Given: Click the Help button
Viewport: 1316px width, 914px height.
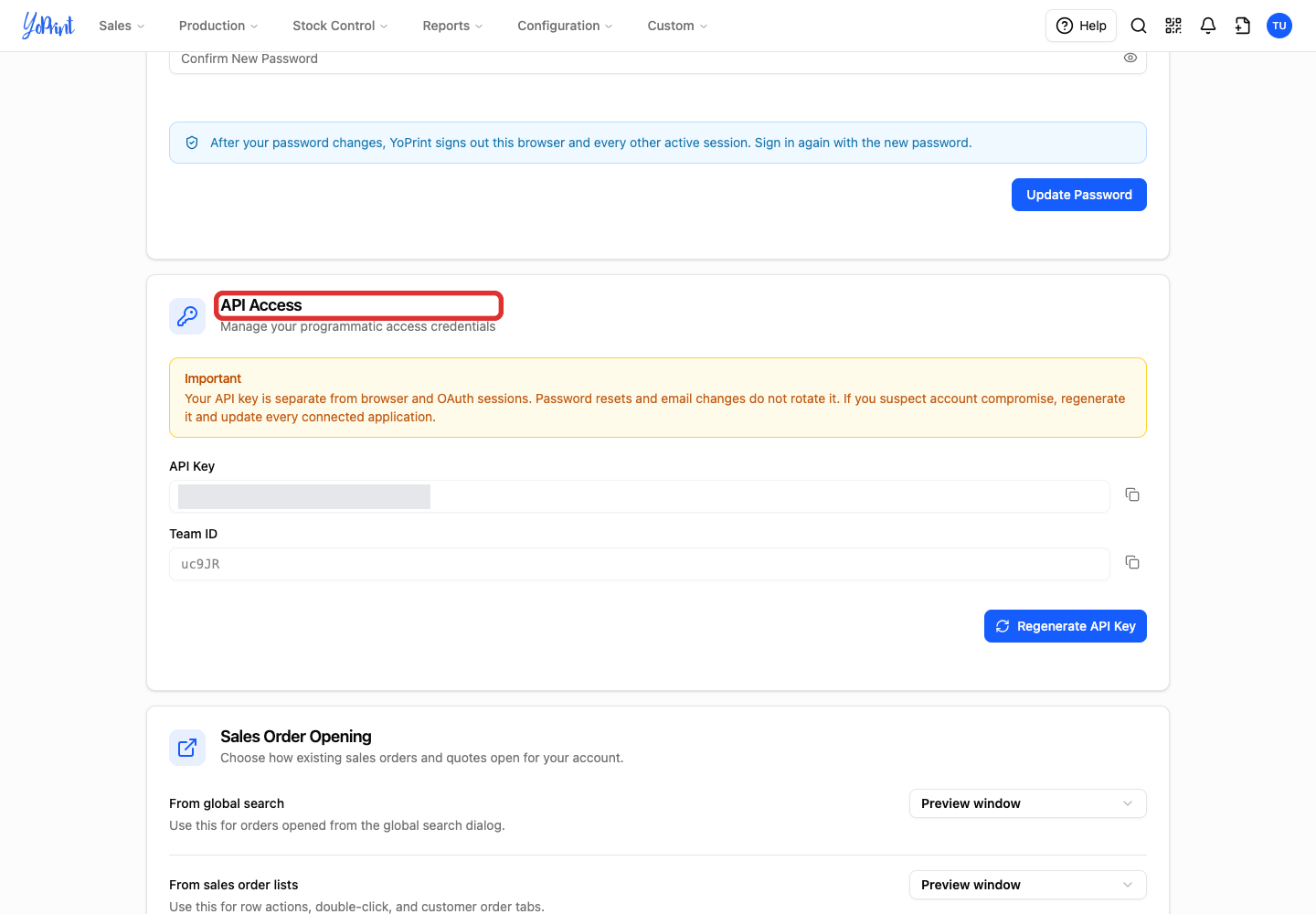Looking at the screenshot, I should 1081,26.
